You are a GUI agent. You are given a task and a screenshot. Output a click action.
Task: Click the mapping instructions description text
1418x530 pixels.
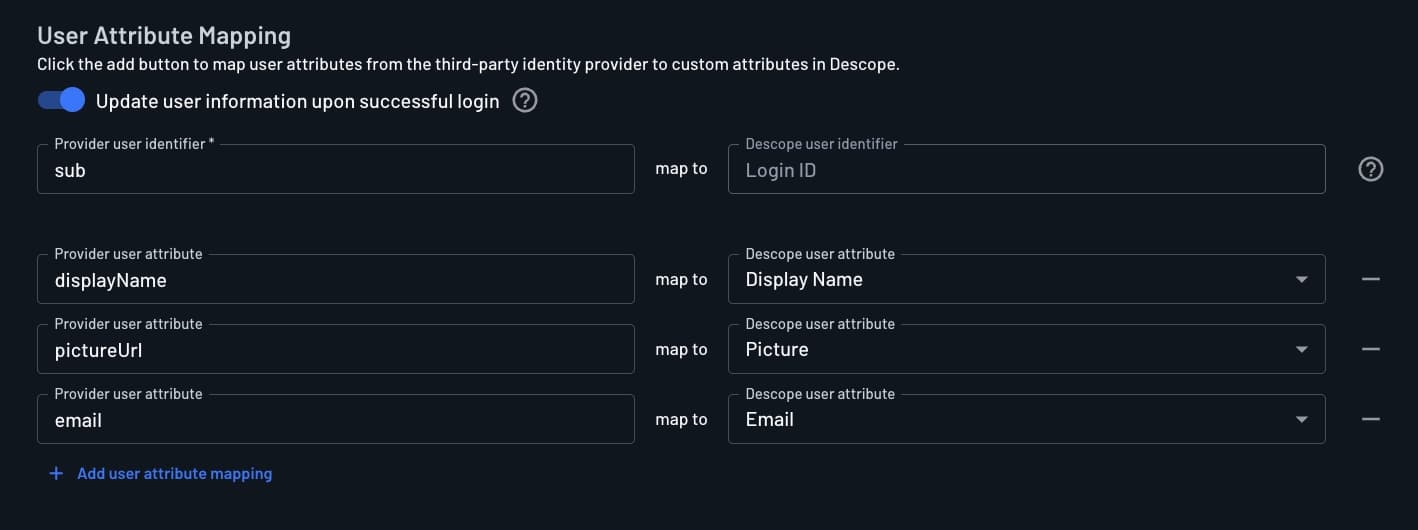[468, 65]
